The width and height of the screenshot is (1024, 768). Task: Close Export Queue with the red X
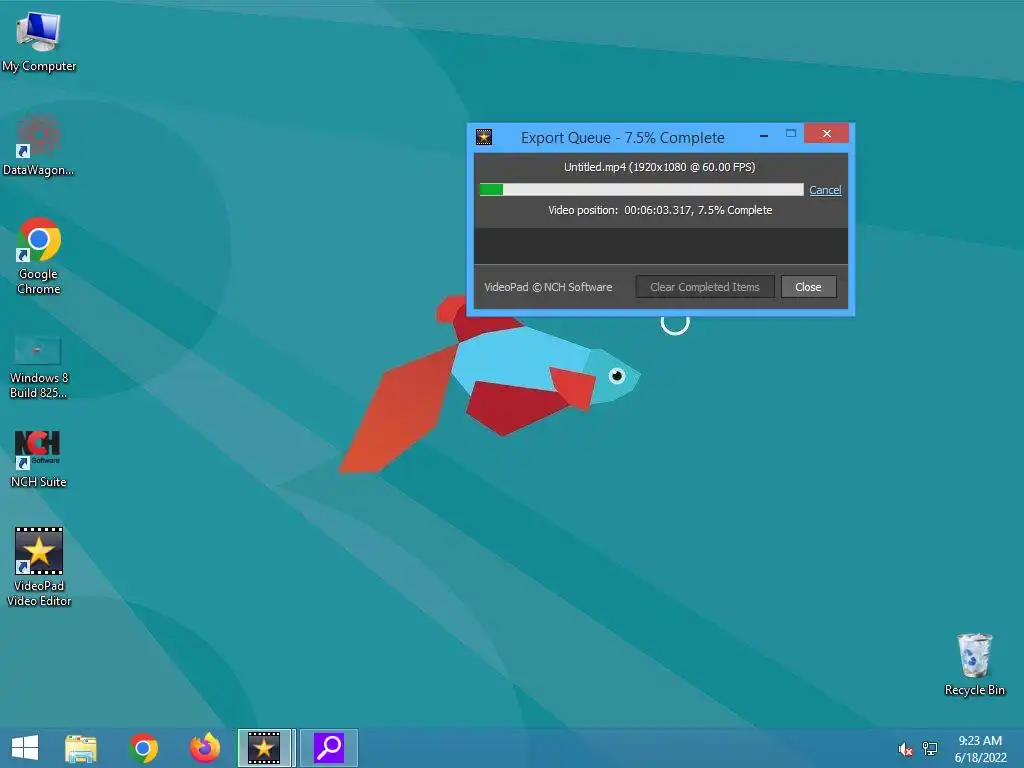(x=827, y=133)
